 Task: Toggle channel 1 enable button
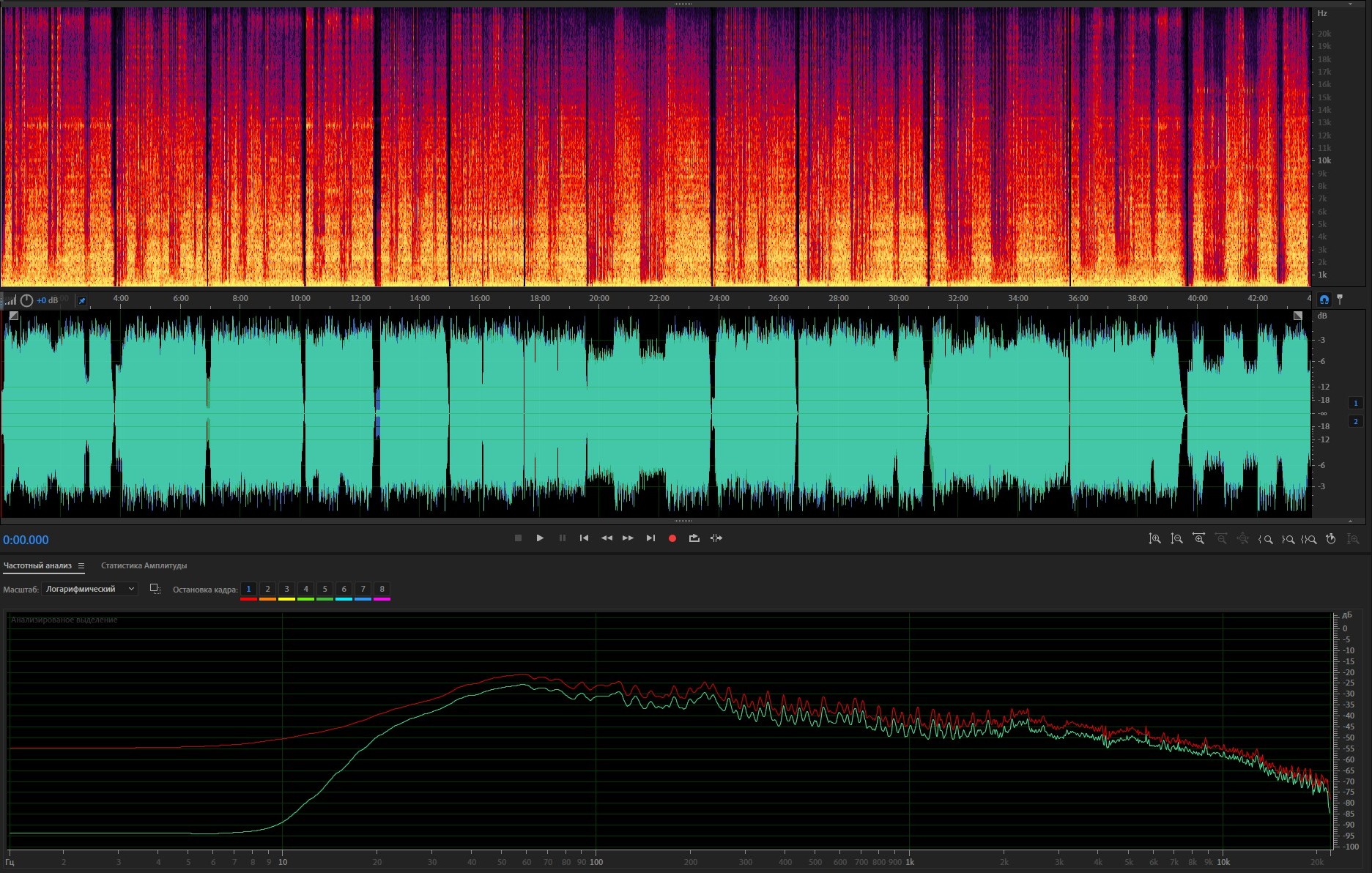tap(1356, 403)
